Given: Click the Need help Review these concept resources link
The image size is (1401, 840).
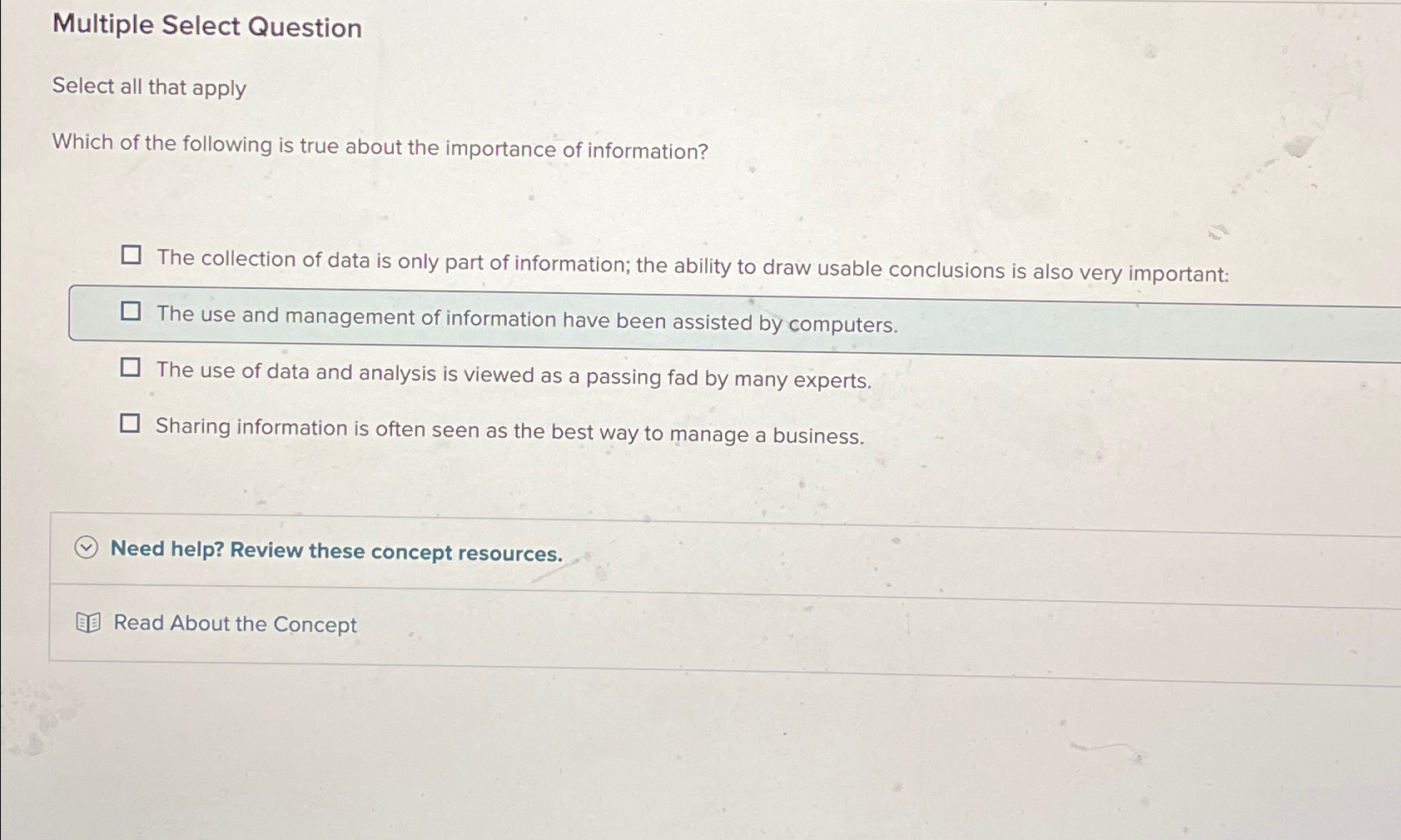Looking at the screenshot, I should 336,551.
